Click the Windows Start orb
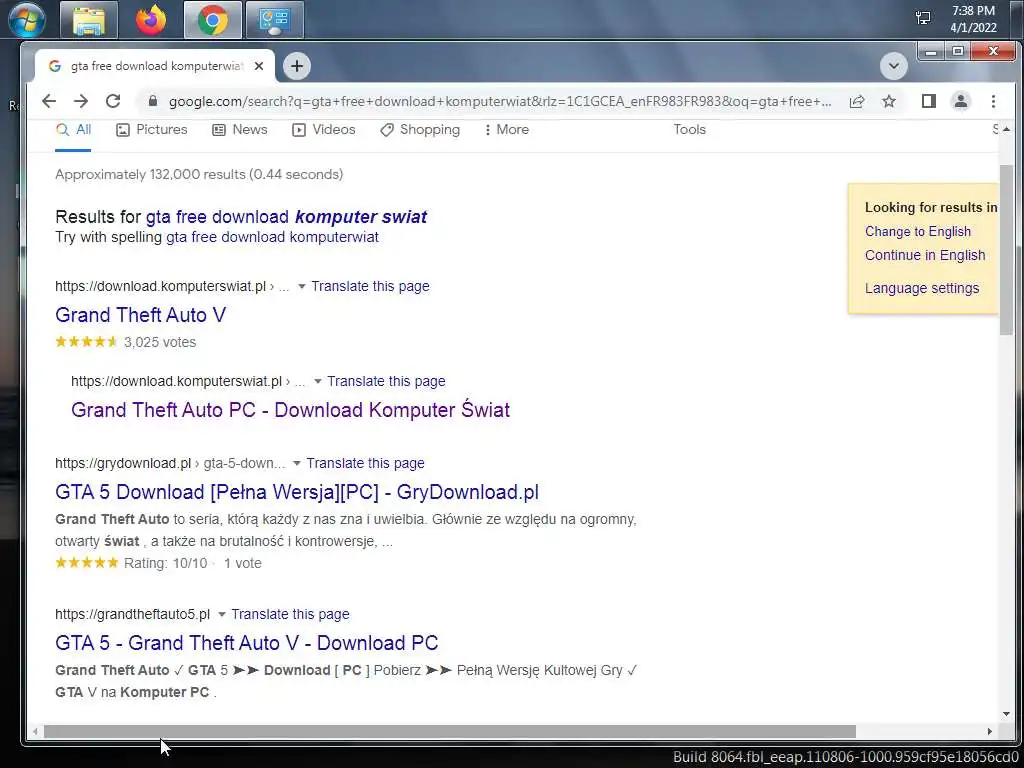 click(27, 20)
